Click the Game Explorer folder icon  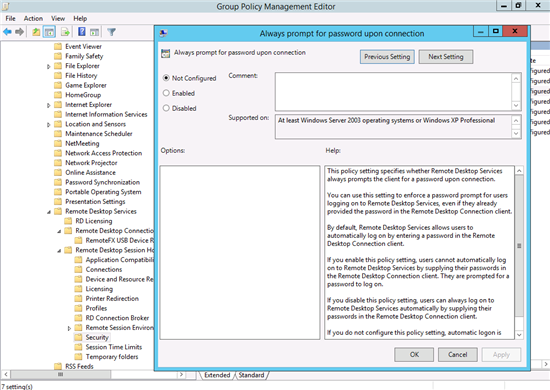(58, 85)
